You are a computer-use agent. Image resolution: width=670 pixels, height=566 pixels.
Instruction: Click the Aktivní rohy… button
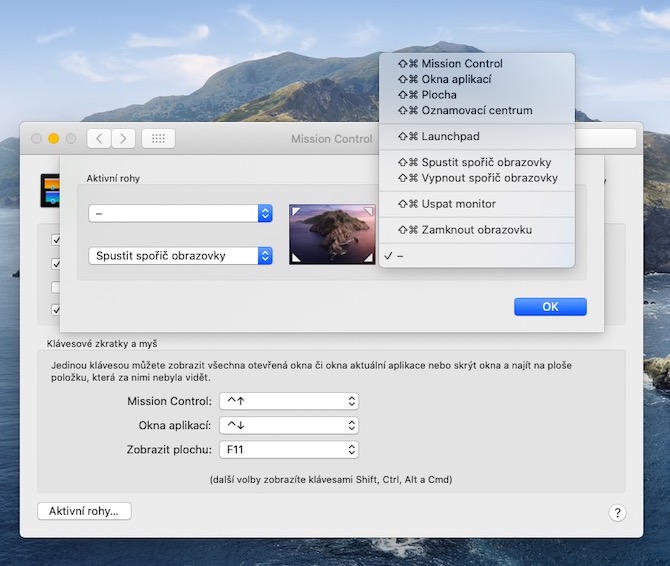pyautogui.click(x=84, y=511)
